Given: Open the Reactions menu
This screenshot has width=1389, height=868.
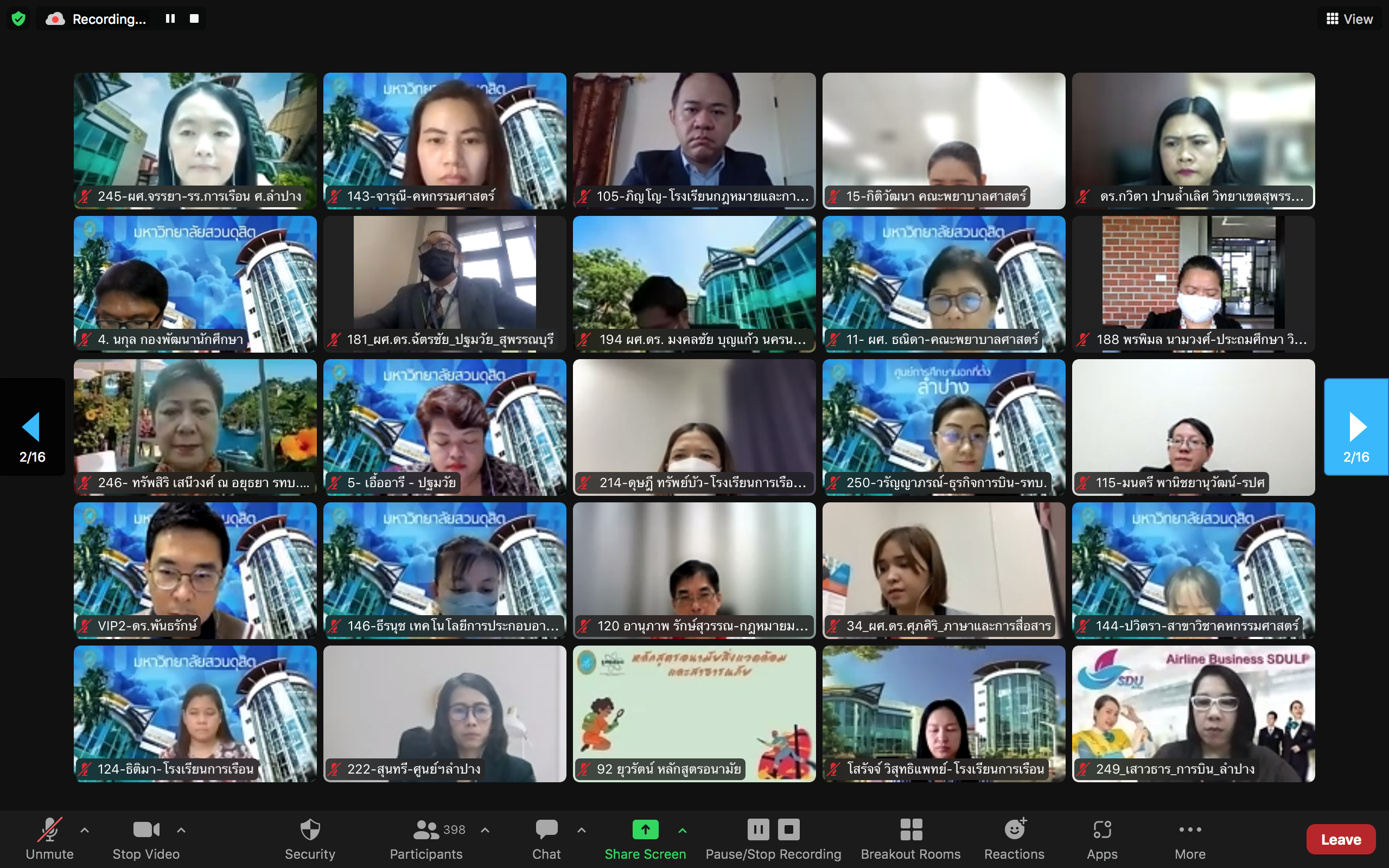Looking at the screenshot, I should point(1014,838).
